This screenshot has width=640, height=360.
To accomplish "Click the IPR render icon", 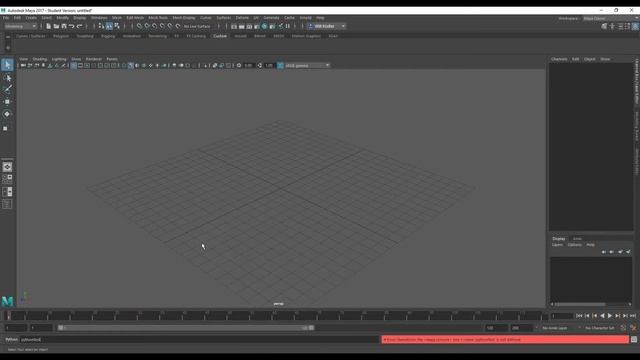I will coord(249,26).
